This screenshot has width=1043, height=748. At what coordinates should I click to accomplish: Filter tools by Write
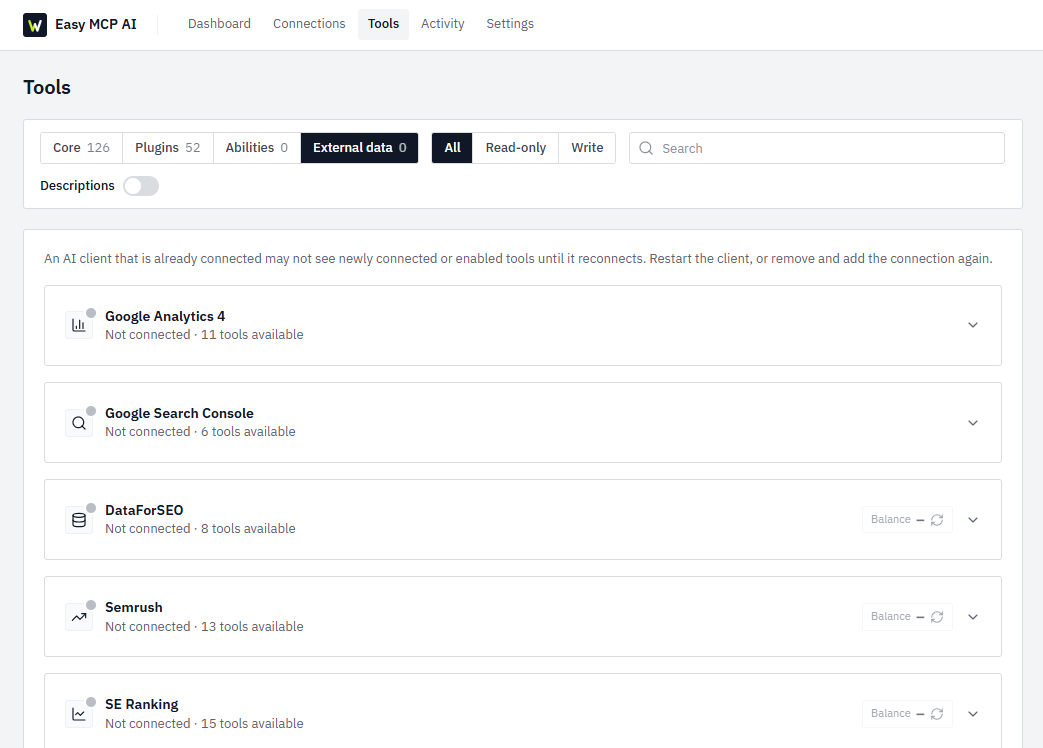tap(587, 148)
